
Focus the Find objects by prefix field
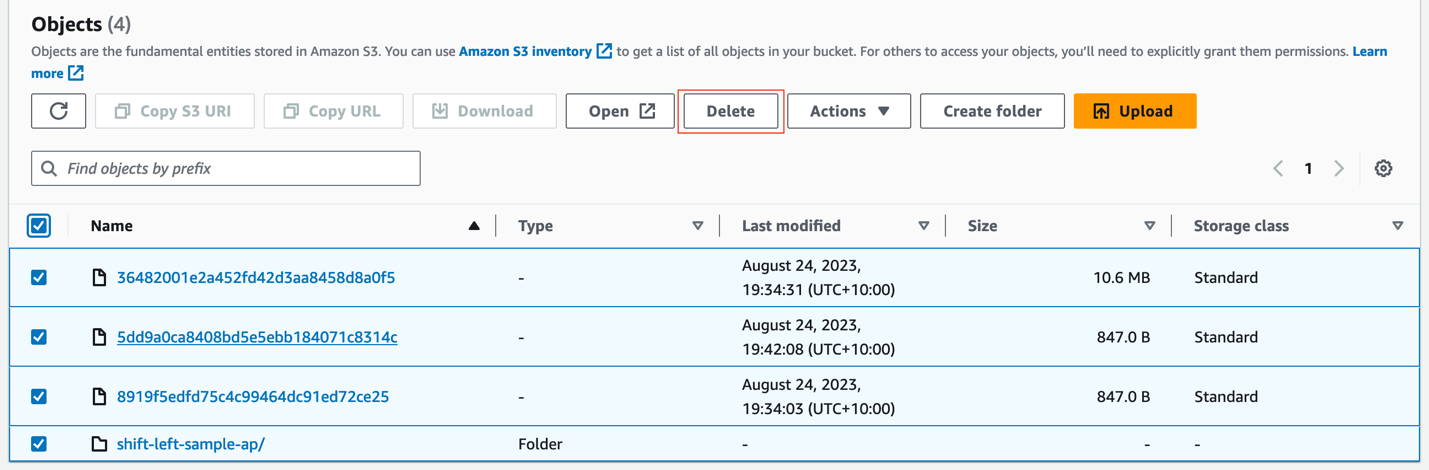pyautogui.click(x=226, y=168)
